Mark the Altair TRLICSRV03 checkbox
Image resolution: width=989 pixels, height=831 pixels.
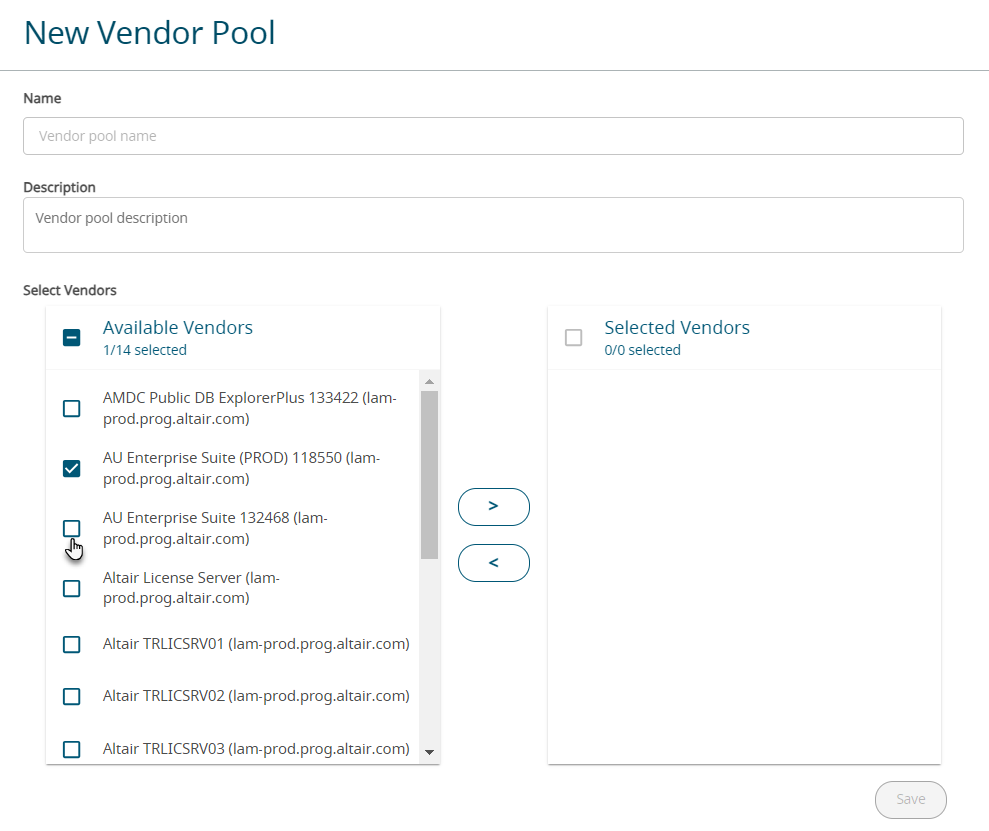72,749
